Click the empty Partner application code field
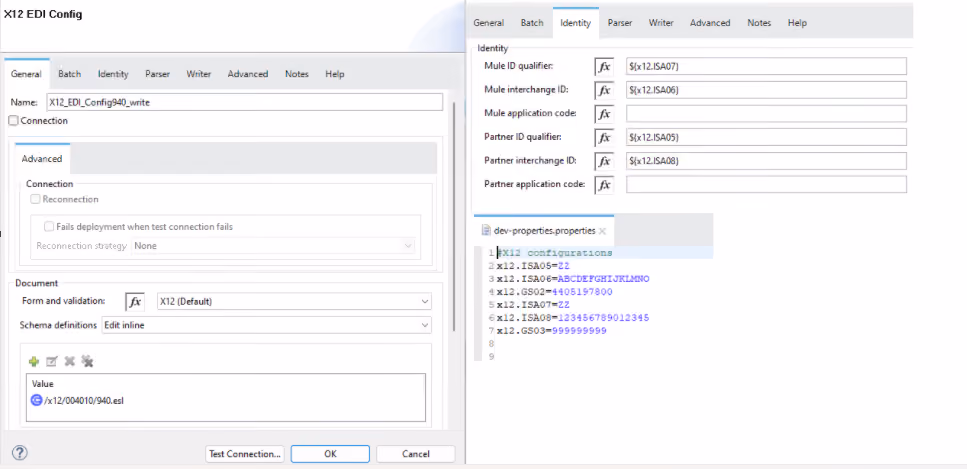Screen dimensions: 967x469 [x=767, y=185]
